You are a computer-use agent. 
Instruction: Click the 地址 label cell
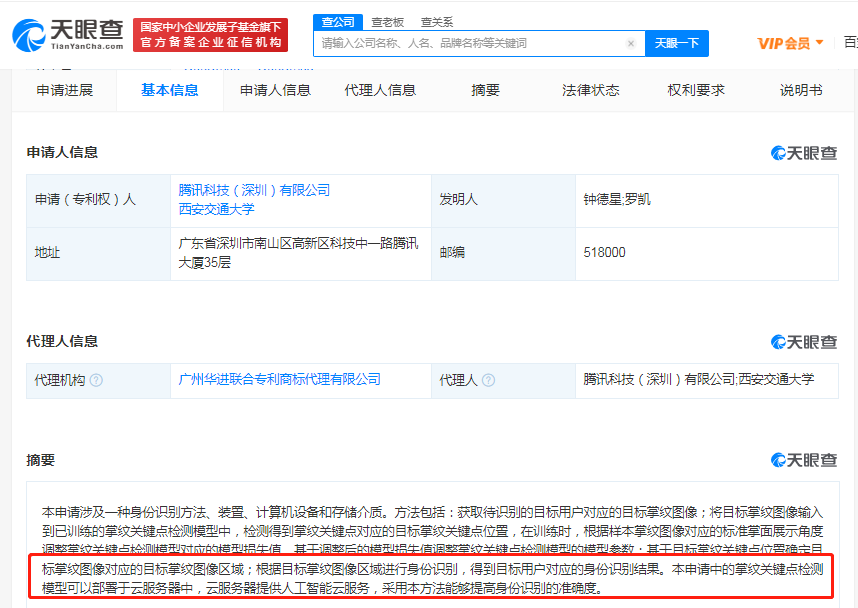coord(98,254)
